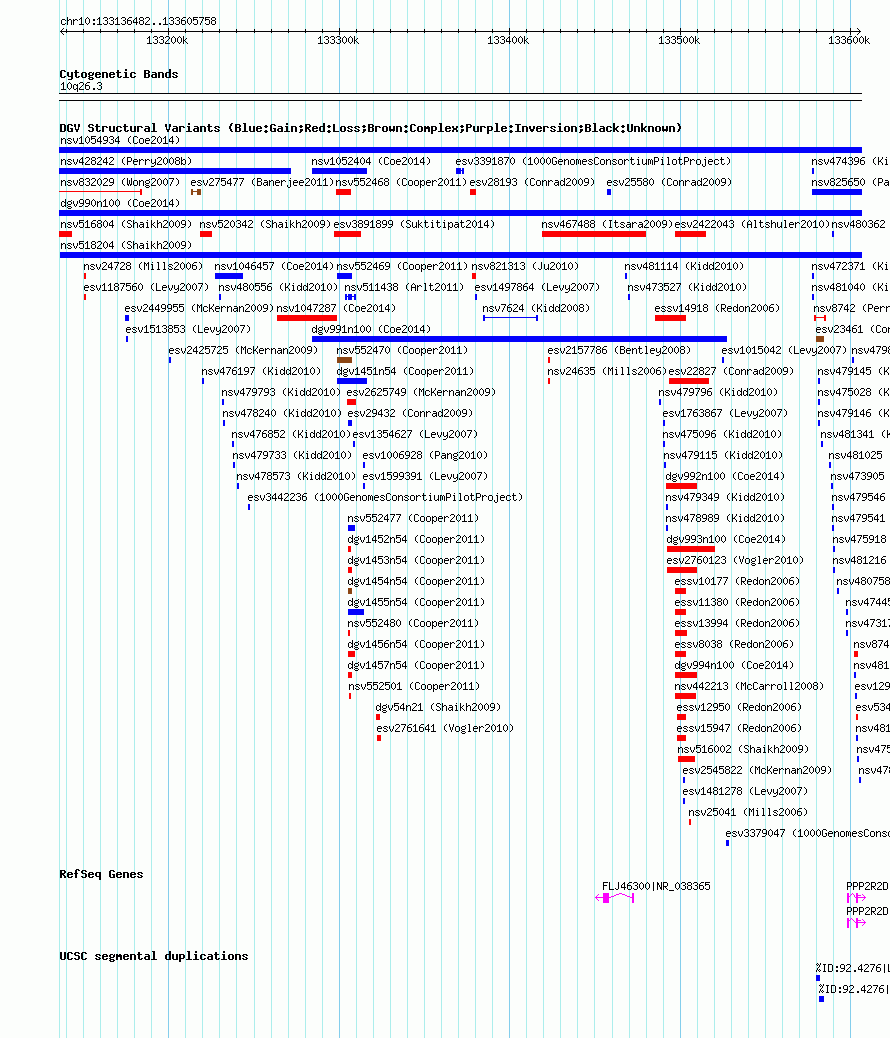Click esv275477 (Banerjee2011) brown complex glyph
The height and width of the screenshot is (1038, 890).
[196, 192]
